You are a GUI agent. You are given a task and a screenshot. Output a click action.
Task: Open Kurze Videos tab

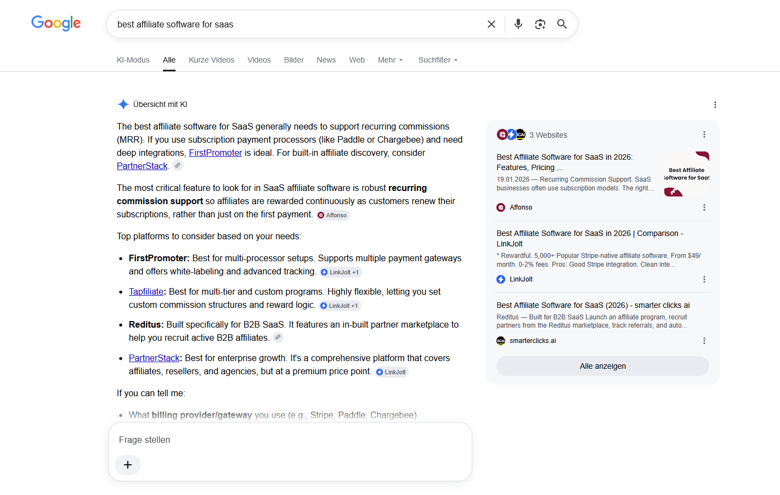tap(211, 60)
